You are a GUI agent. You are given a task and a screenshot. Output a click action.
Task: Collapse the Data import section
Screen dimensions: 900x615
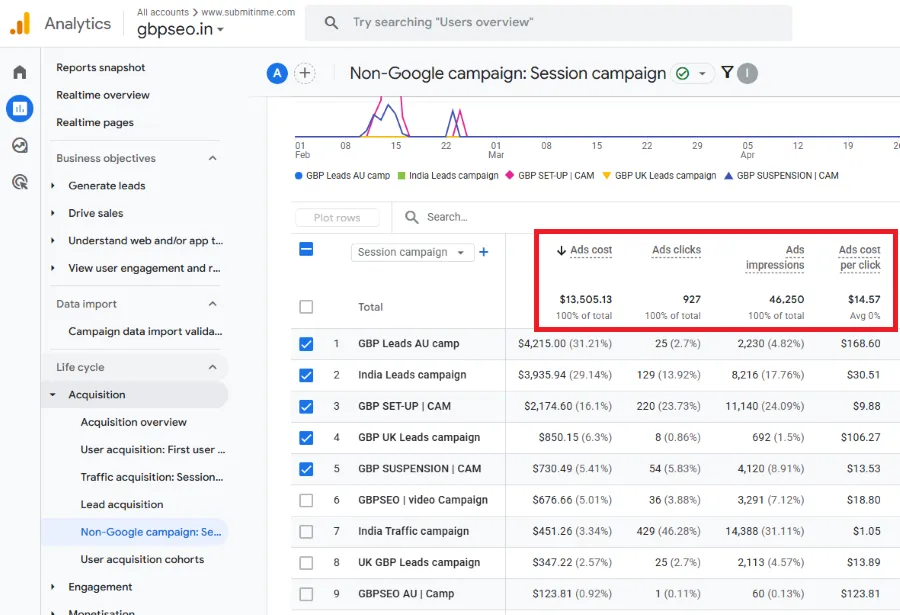213,304
